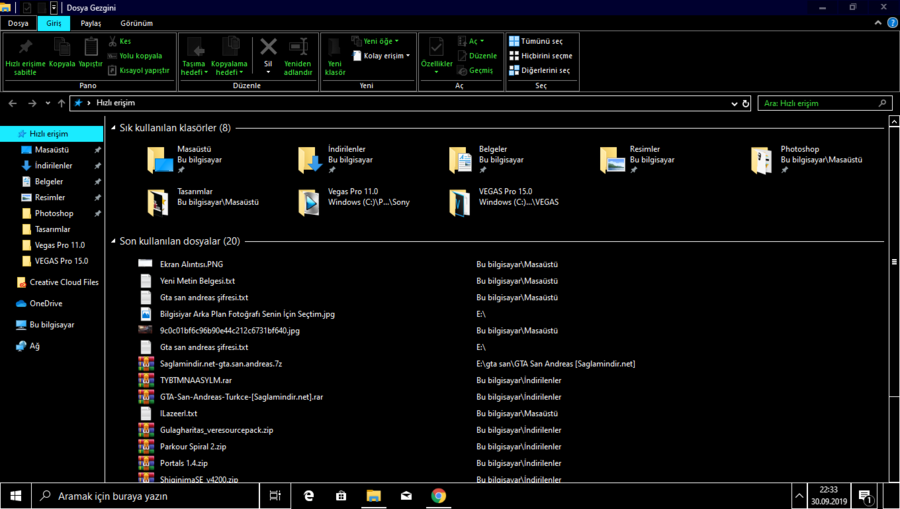The image size is (900, 509).
Task: Select Ekran Alıntısı.PNG file
Action: 191,265
